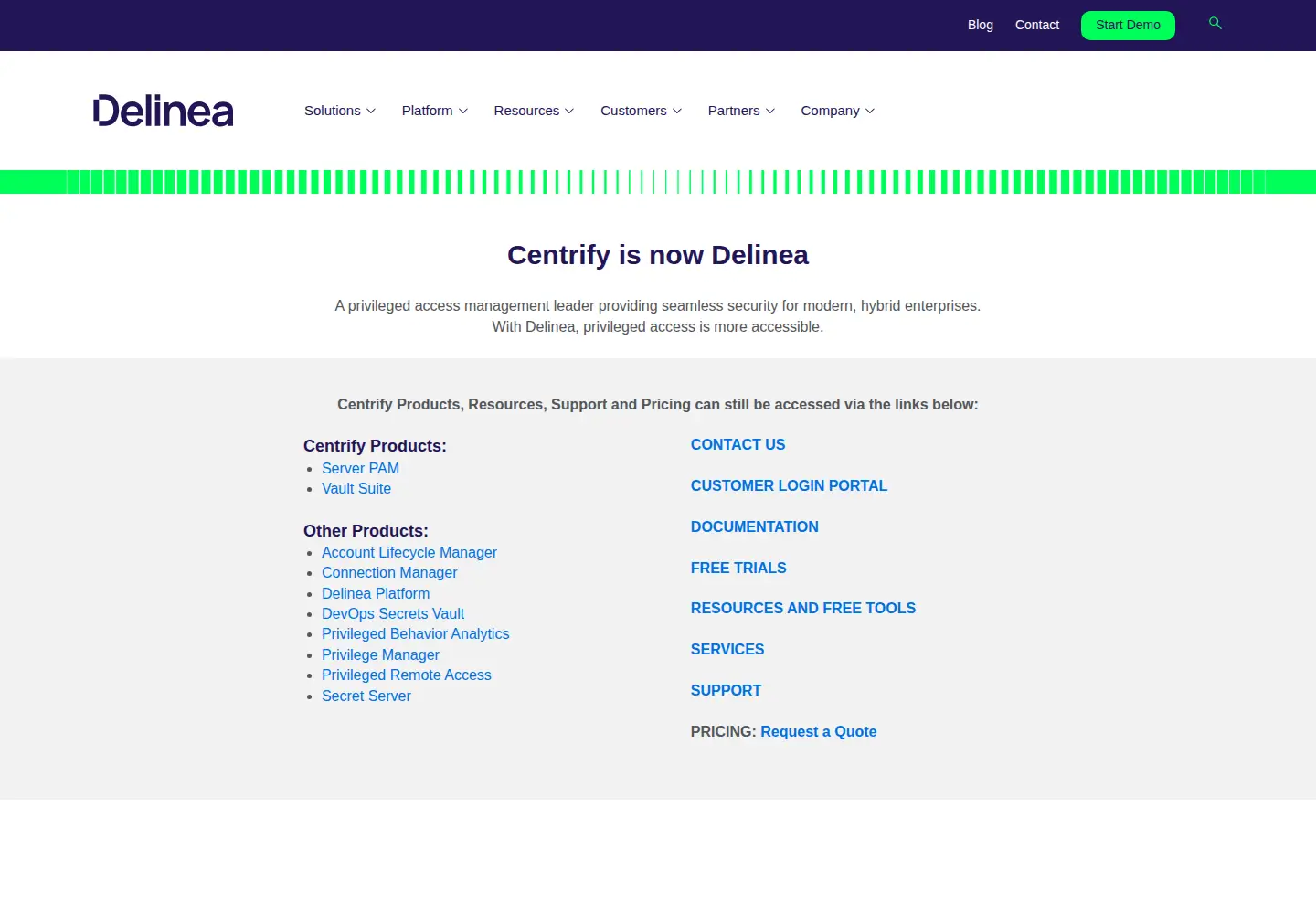Select the Privilege Manager link

(x=380, y=655)
